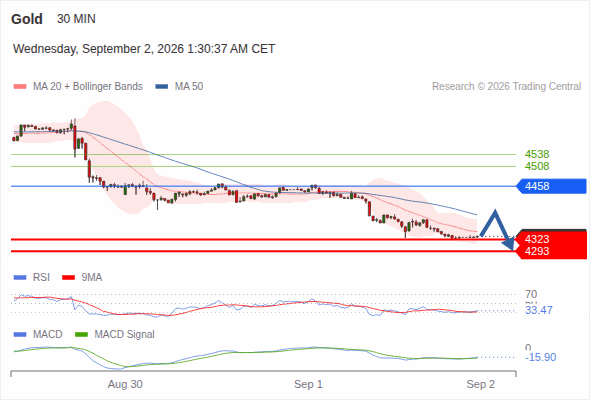This screenshot has width=590, height=400.
Task: Click the '9MA' legend label
Action: [x=92, y=278]
